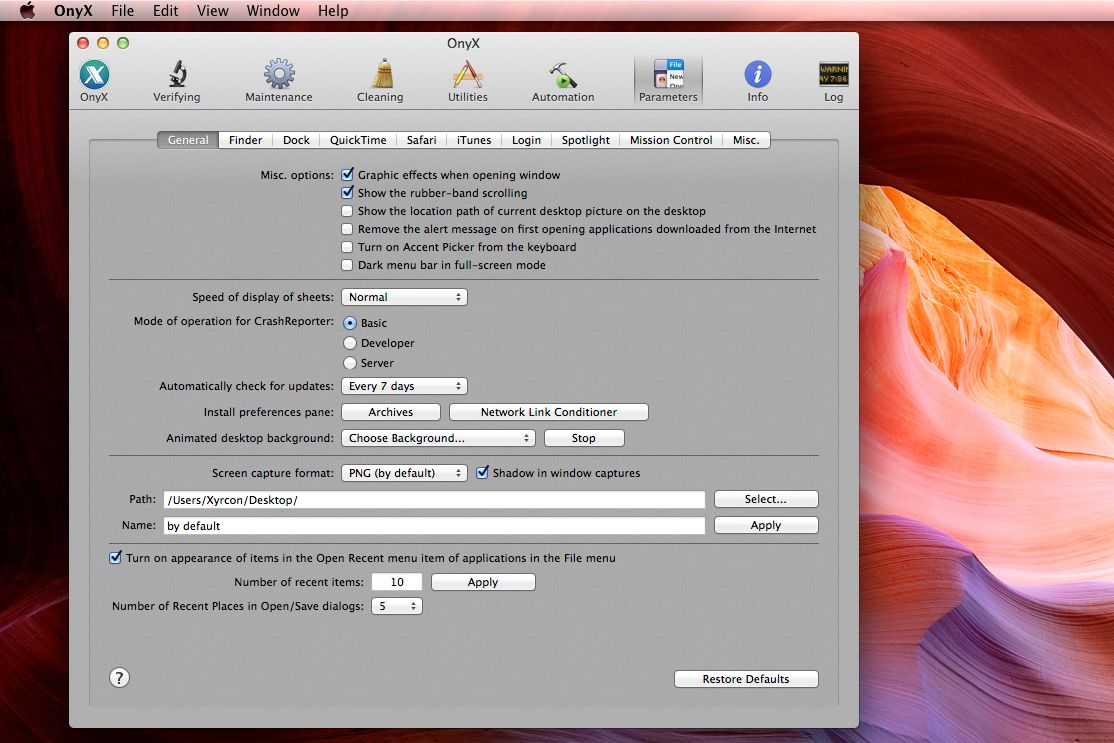Click the help question mark button
This screenshot has height=743, width=1114.
(x=119, y=678)
